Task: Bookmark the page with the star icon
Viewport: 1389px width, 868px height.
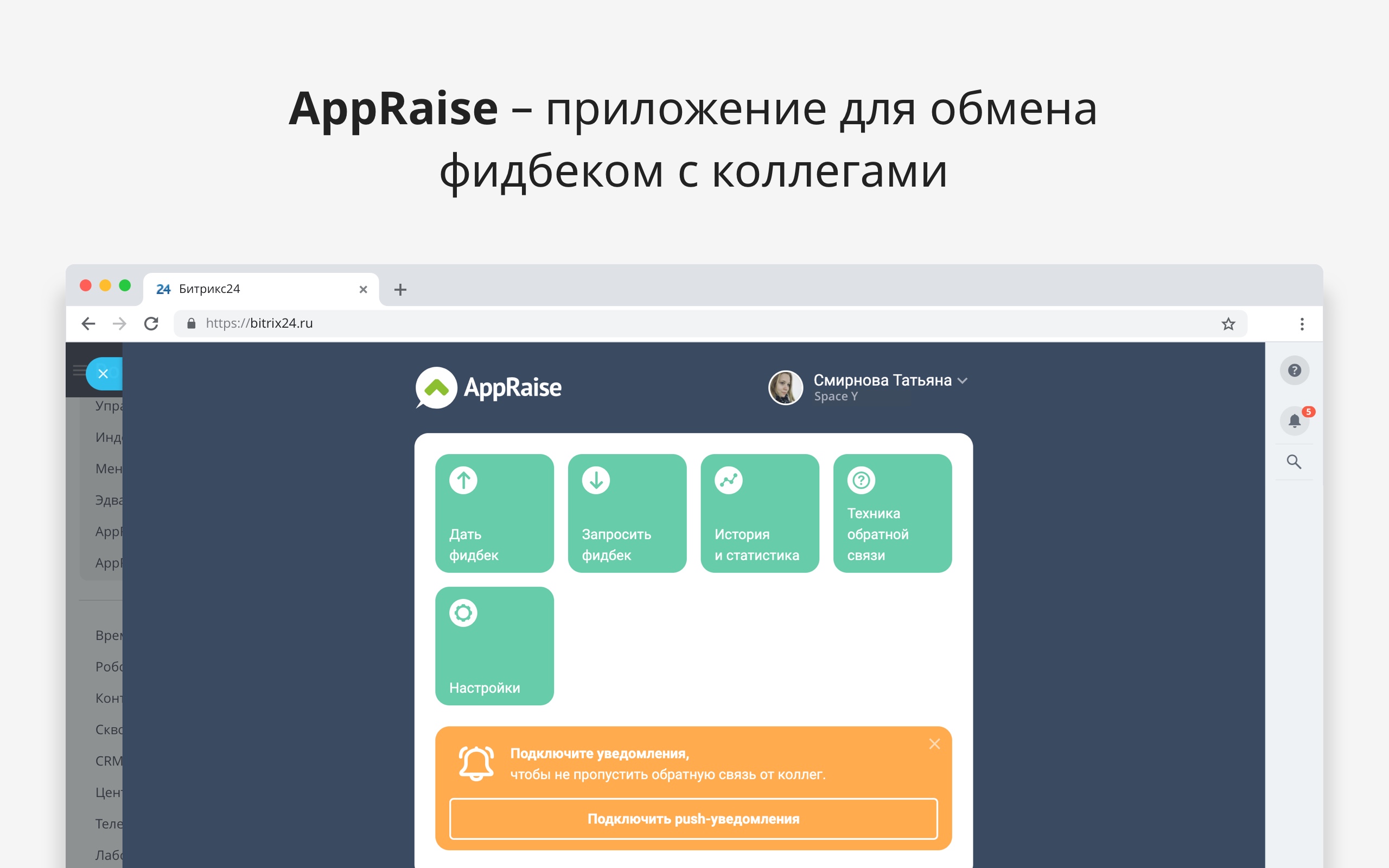Action: point(1229,323)
